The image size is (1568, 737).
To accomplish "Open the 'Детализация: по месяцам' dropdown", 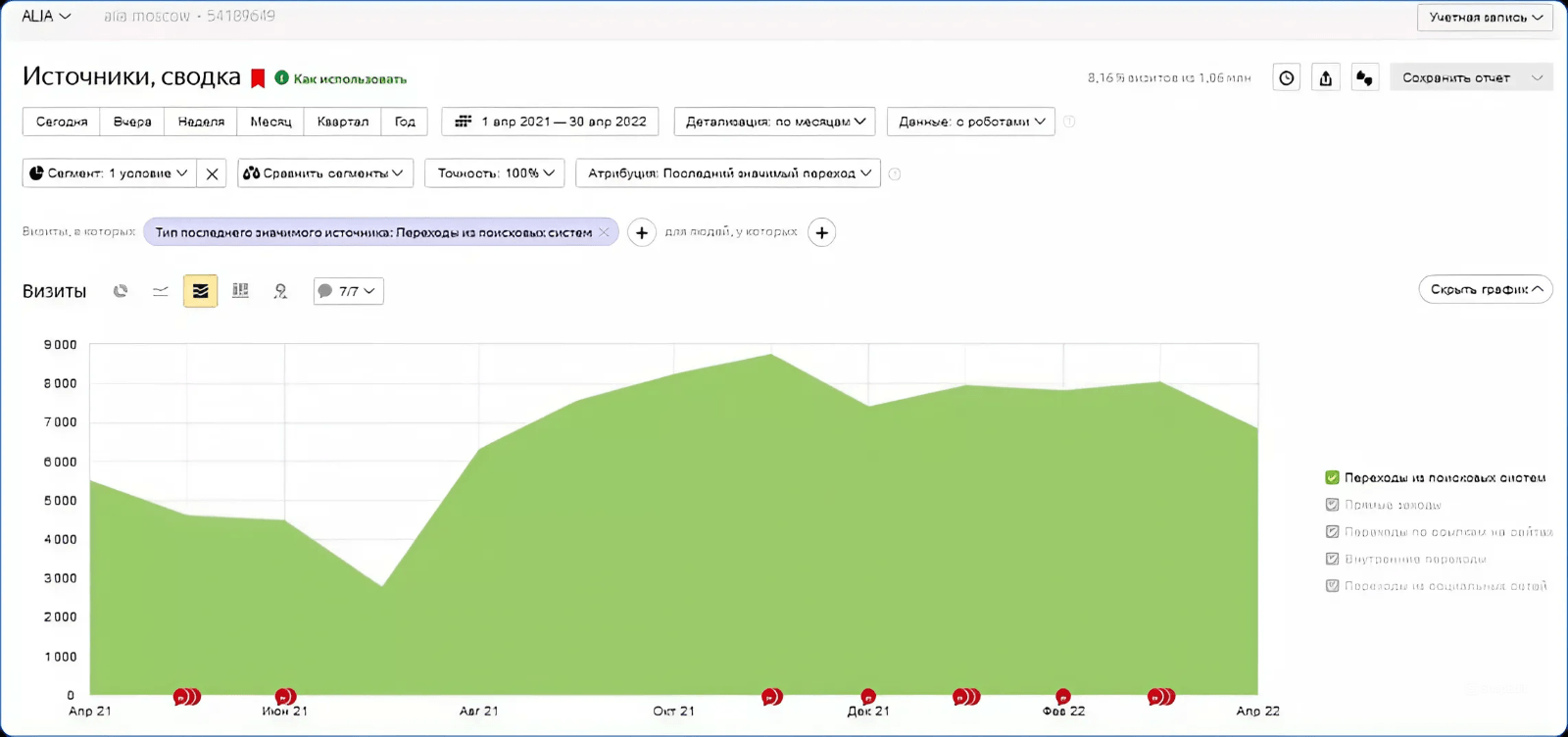I will click(x=775, y=122).
